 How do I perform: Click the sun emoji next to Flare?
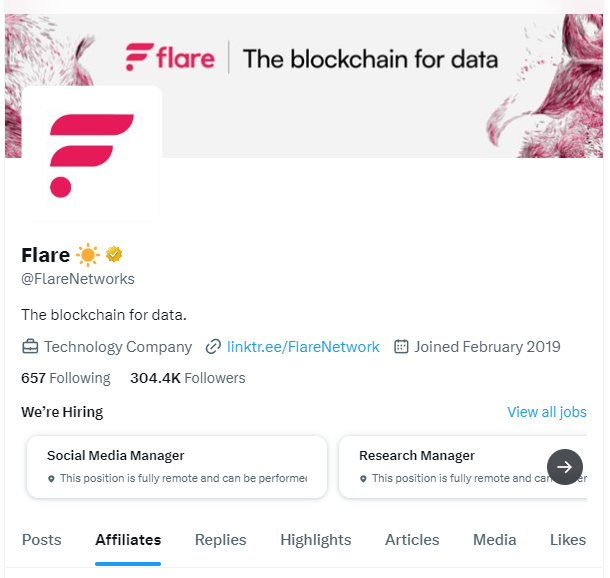tap(88, 255)
